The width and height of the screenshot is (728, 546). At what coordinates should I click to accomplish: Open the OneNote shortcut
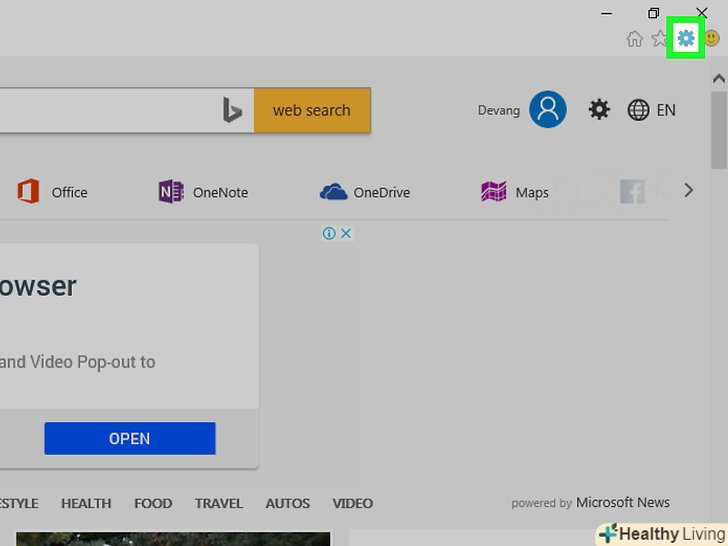[203, 192]
